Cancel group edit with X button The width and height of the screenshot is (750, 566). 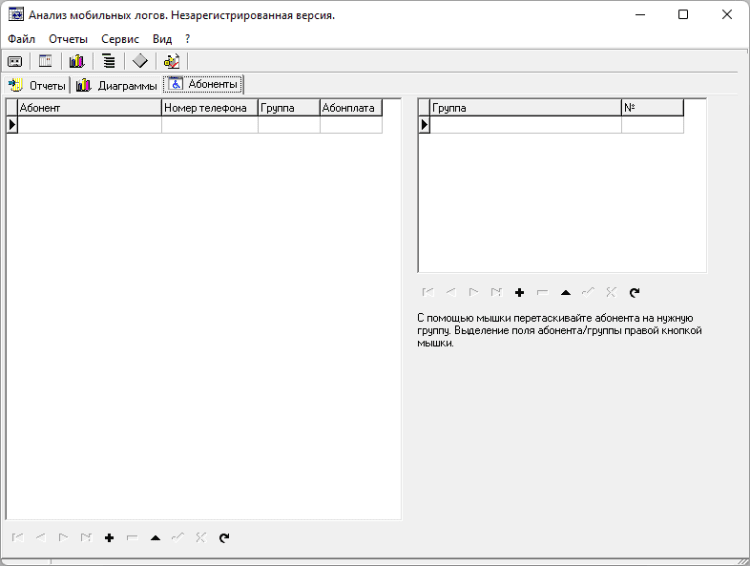611,292
